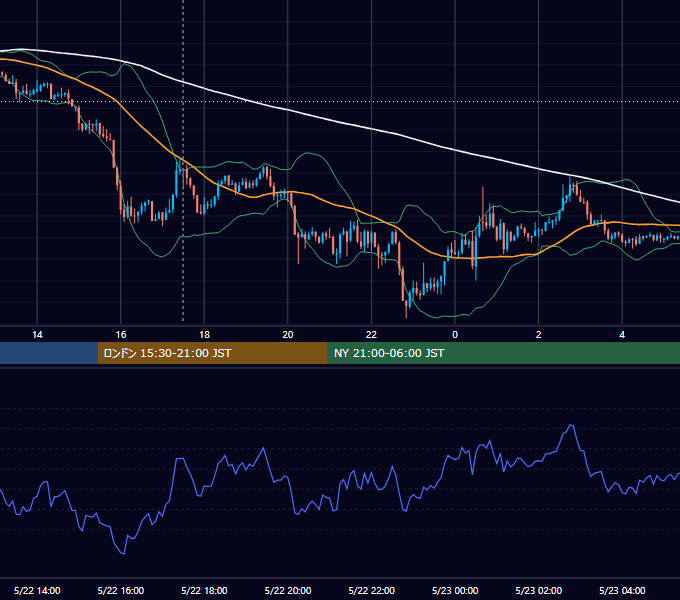Click the blue session band before London

pyautogui.click(x=49, y=353)
